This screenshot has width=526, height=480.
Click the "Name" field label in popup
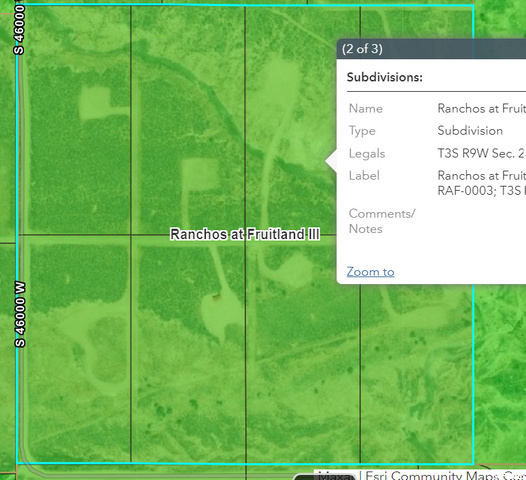(366, 108)
